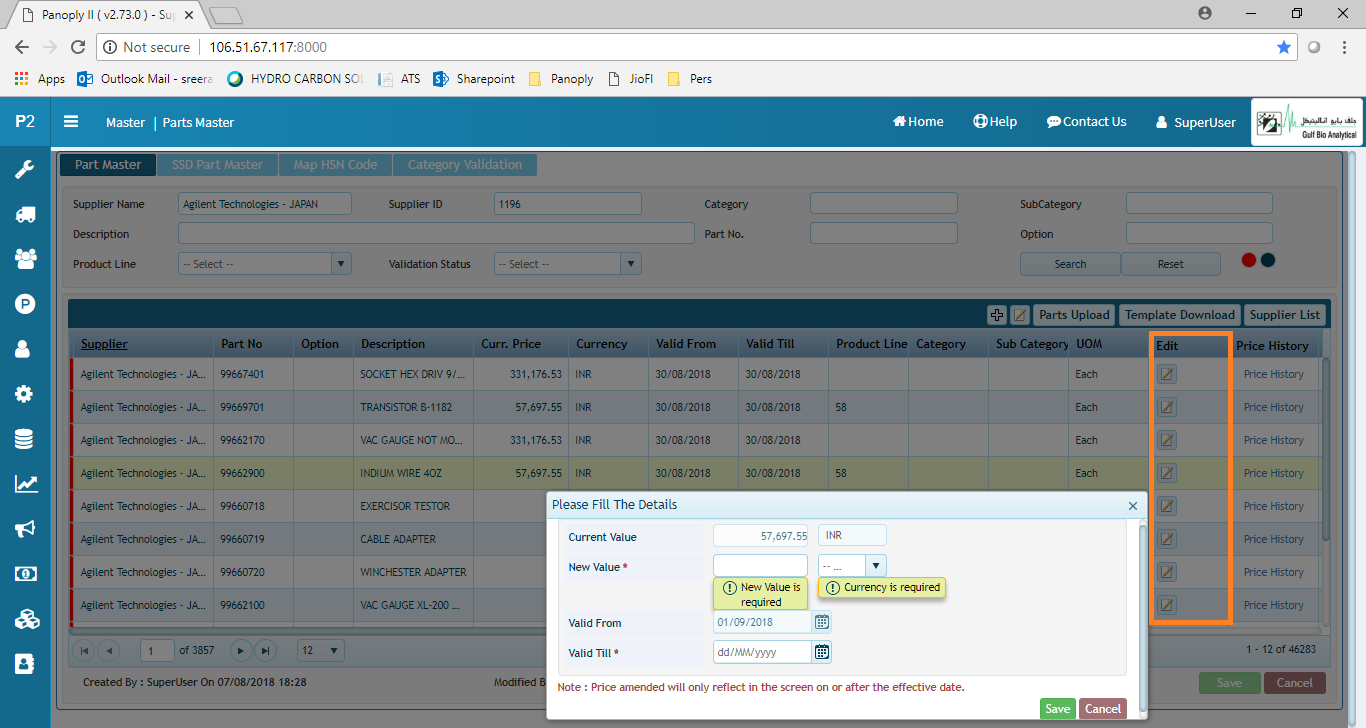Open Price History for part 99667401
The image size is (1366, 728).
(1273, 374)
